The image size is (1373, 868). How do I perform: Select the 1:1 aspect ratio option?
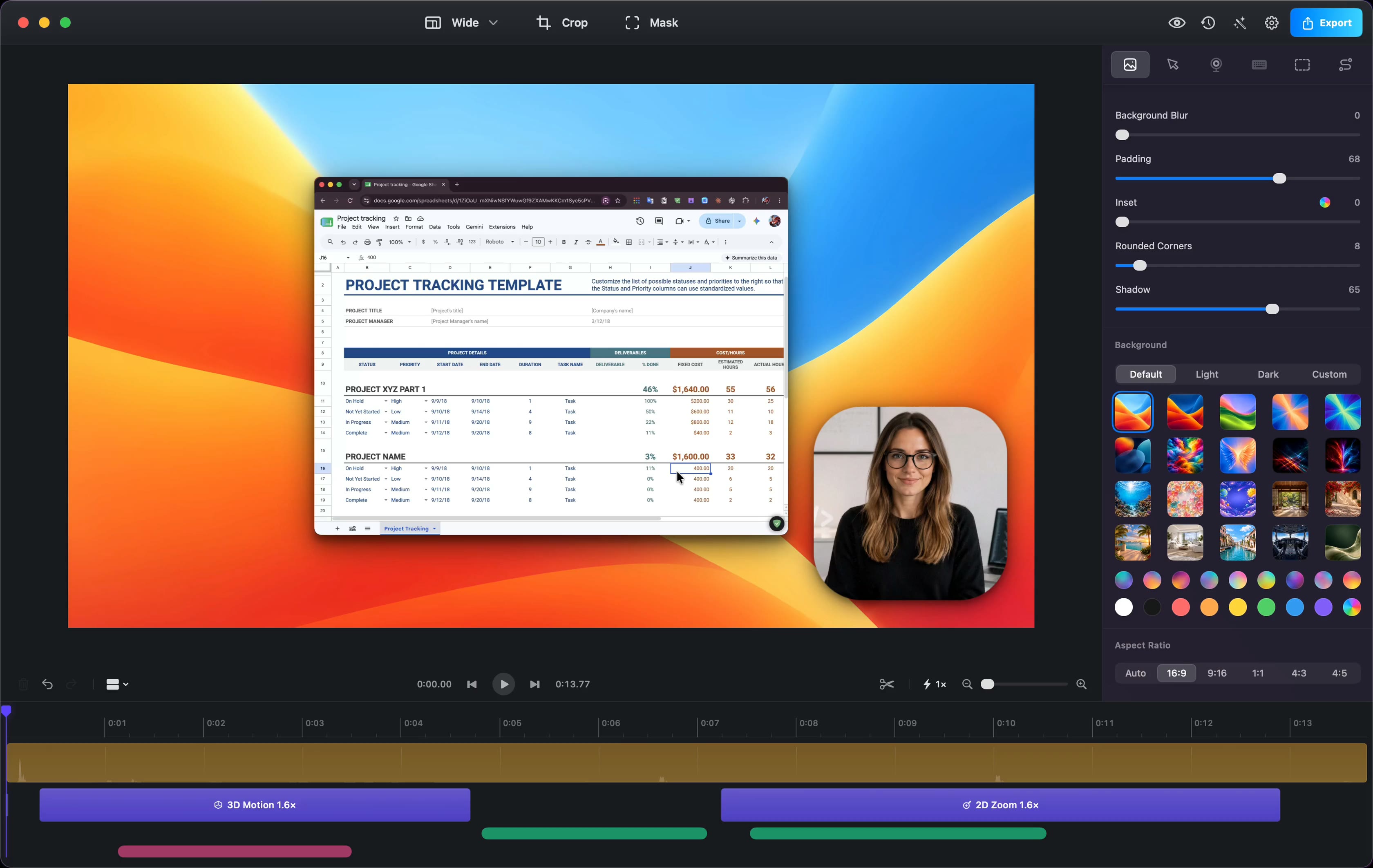click(1258, 673)
